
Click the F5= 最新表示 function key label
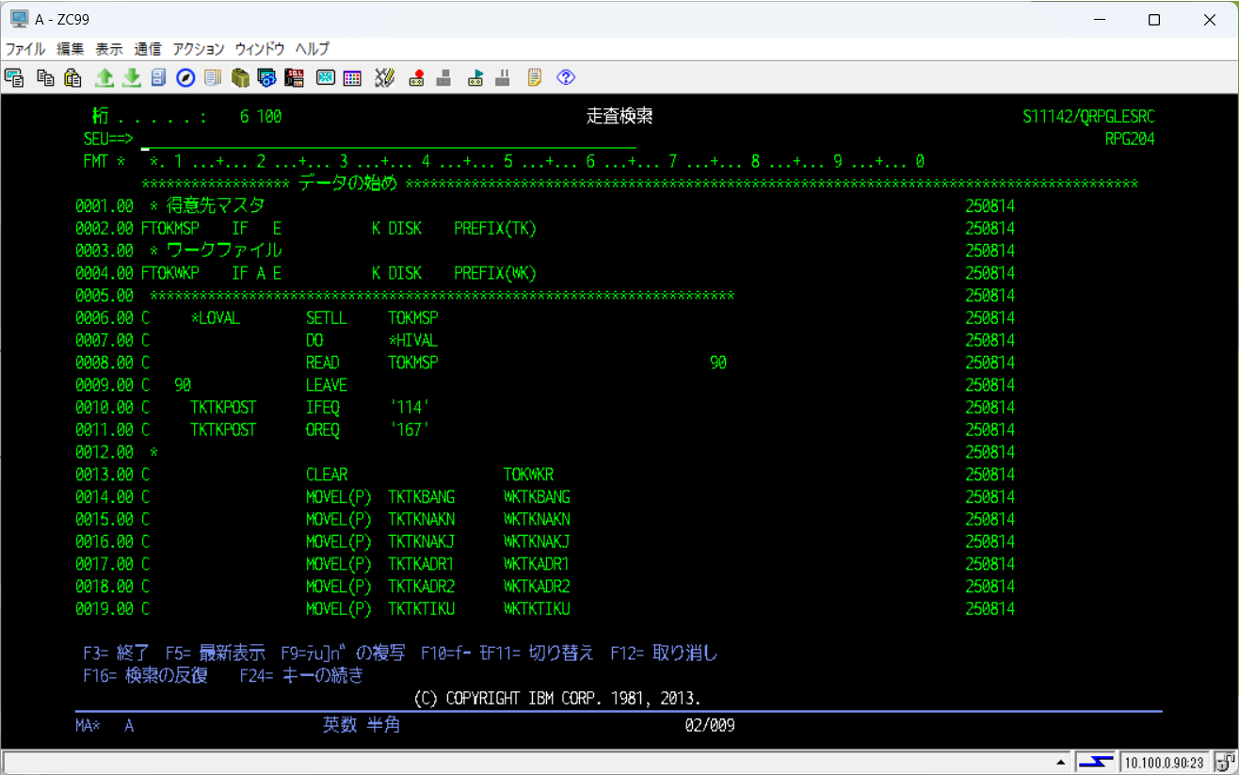pyautogui.click(x=216, y=653)
